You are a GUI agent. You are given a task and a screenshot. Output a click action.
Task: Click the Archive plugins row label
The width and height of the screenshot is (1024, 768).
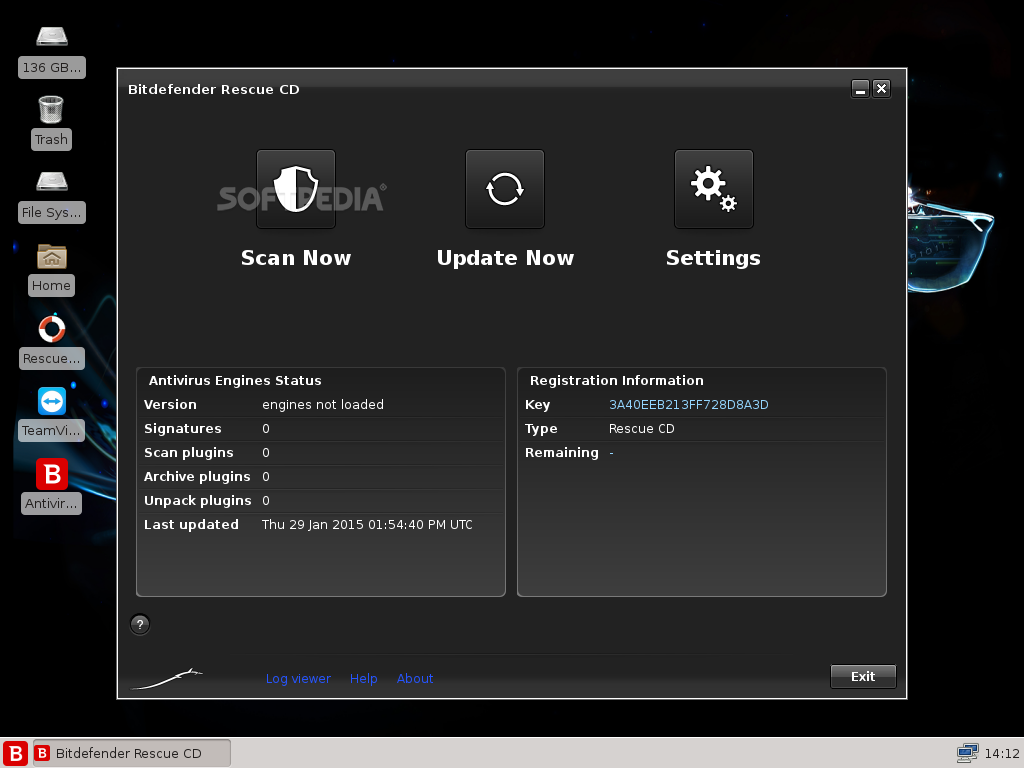pyautogui.click(x=197, y=477)
